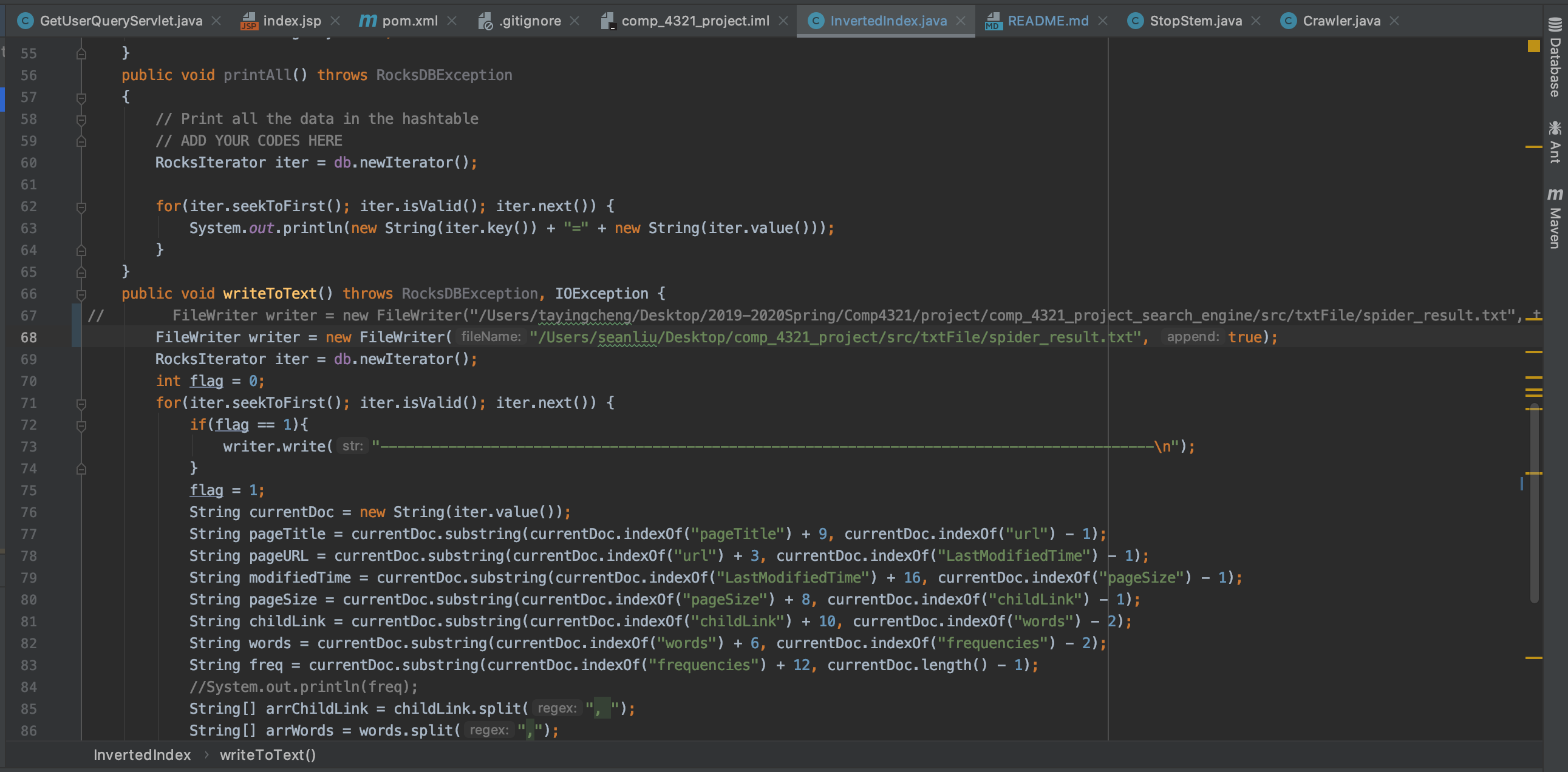Click the yellow inspection warning indicator
Viewport: 1568px width, 772px height.
pyautogui.click(x=1533, y=46)
